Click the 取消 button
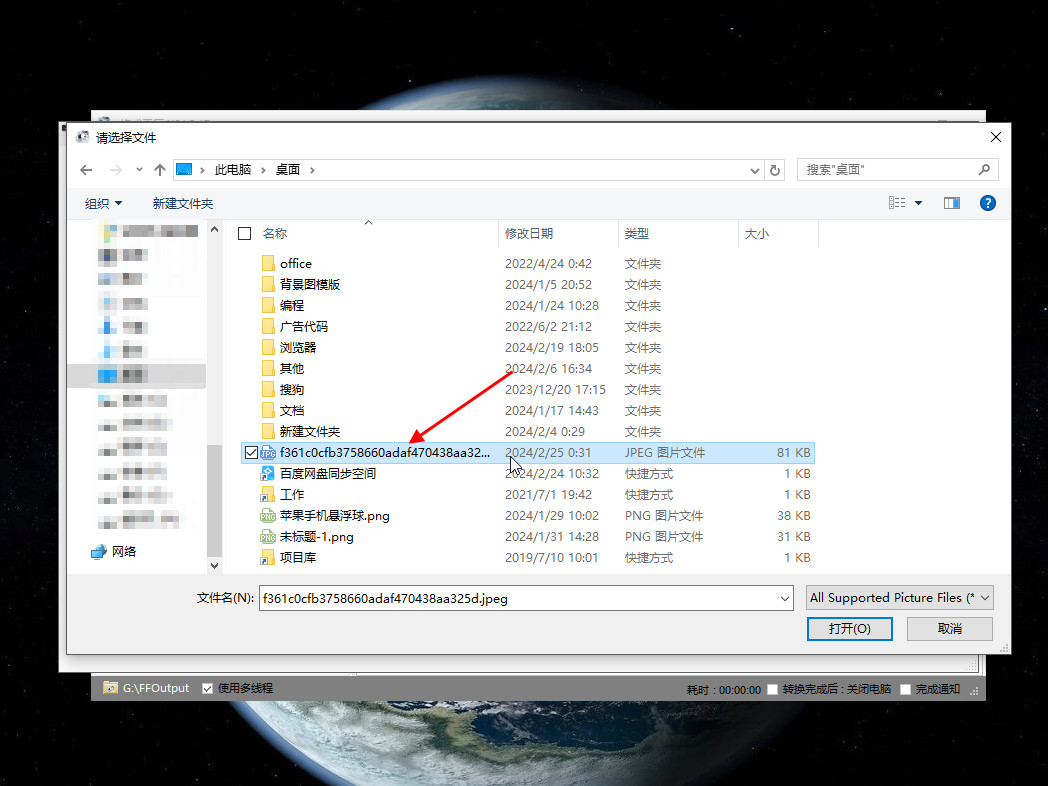Image resolution: width=1048 pixels, height=786 pixels. click(949, 629)
